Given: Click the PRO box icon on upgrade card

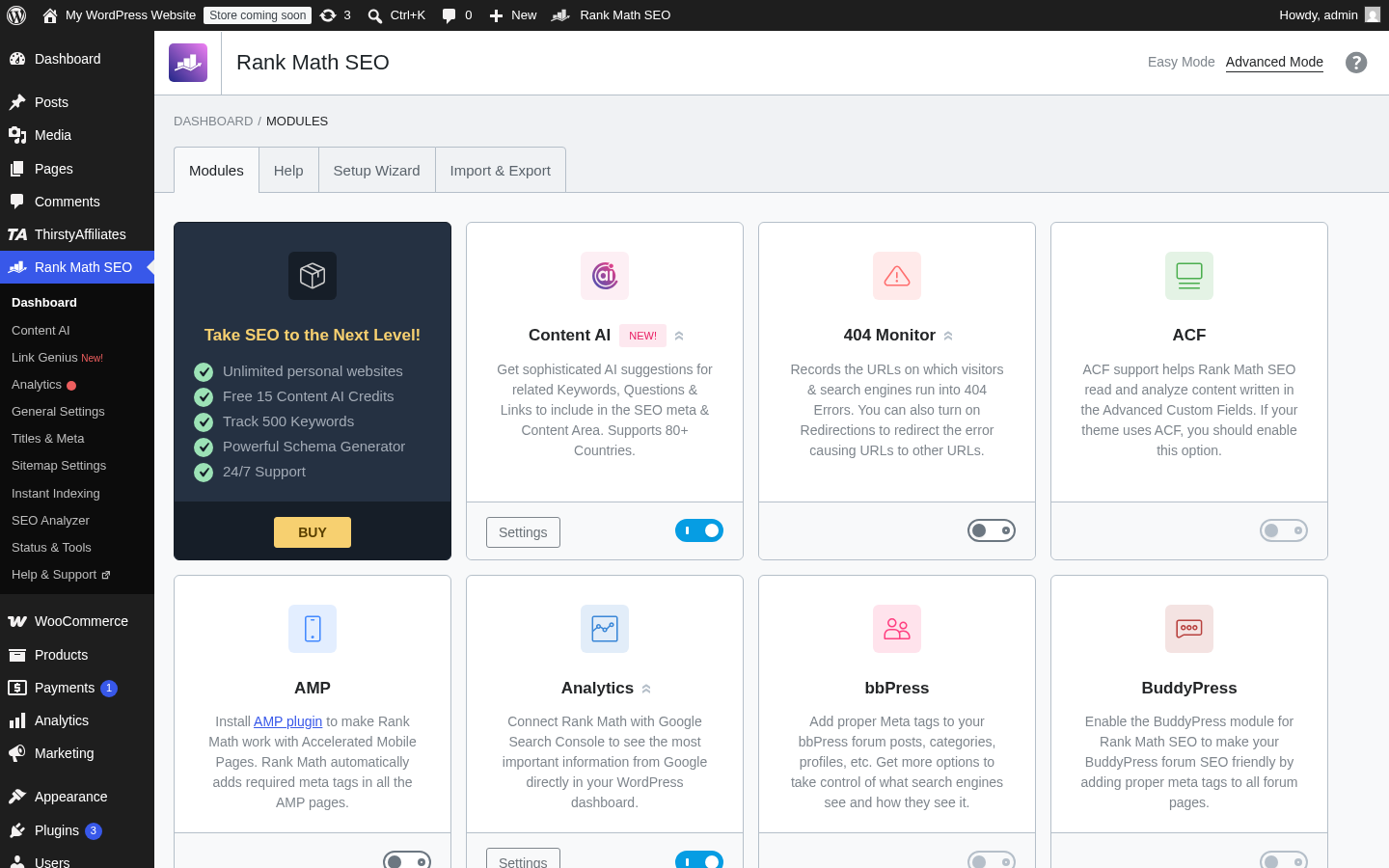Looking at the screenshot, I should [x=313, y=276].
